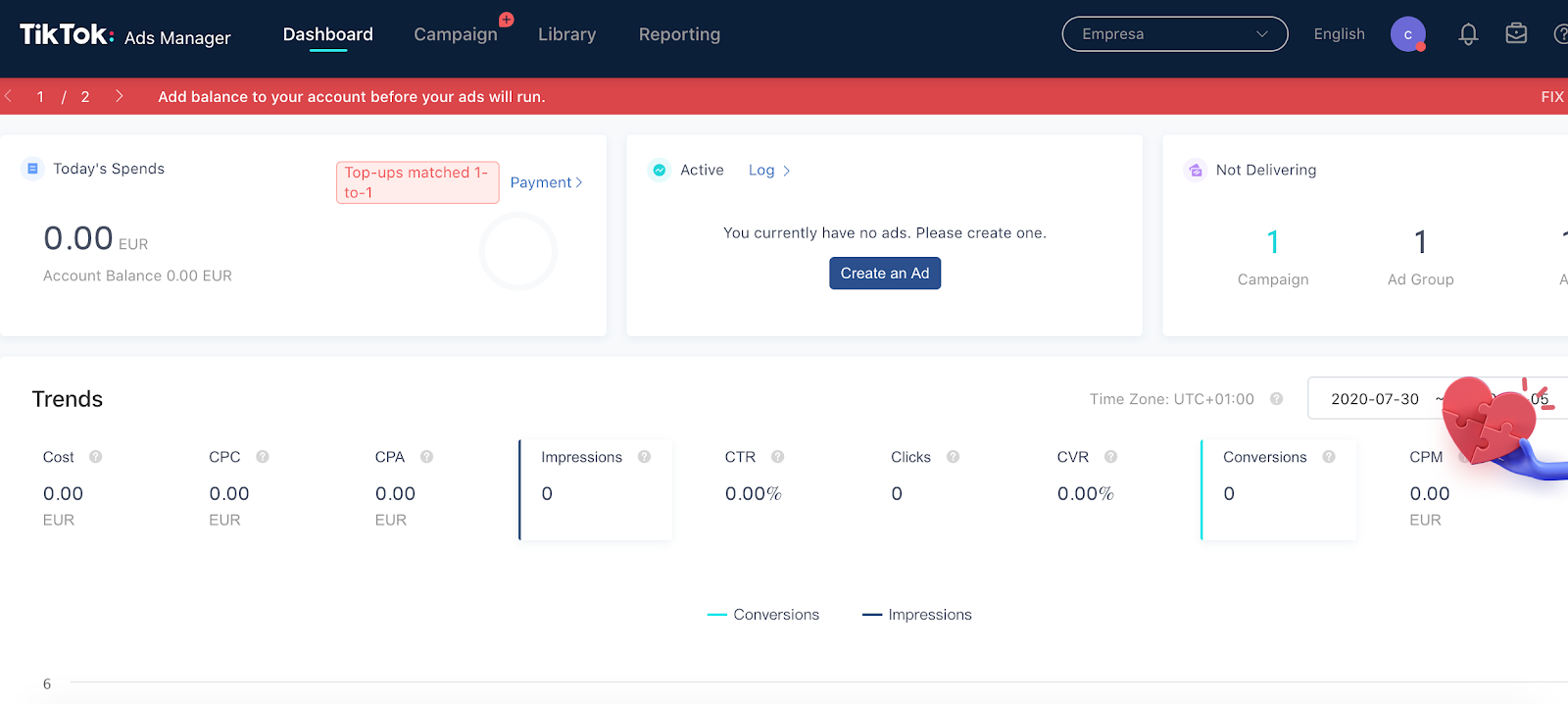
Task: Click the help icon next to Cost
Action: [96, 457]
